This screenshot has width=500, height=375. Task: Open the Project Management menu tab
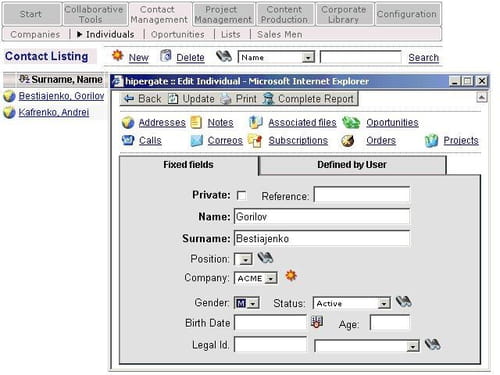(223, 14)
